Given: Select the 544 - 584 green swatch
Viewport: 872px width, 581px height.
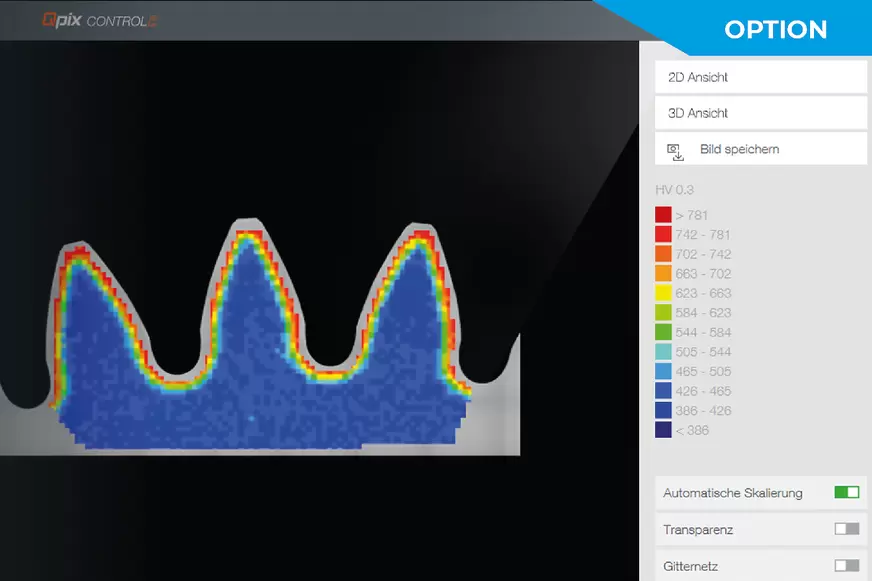Looking at the screenshot, I should pyautogui.click(x=663, y=332).
